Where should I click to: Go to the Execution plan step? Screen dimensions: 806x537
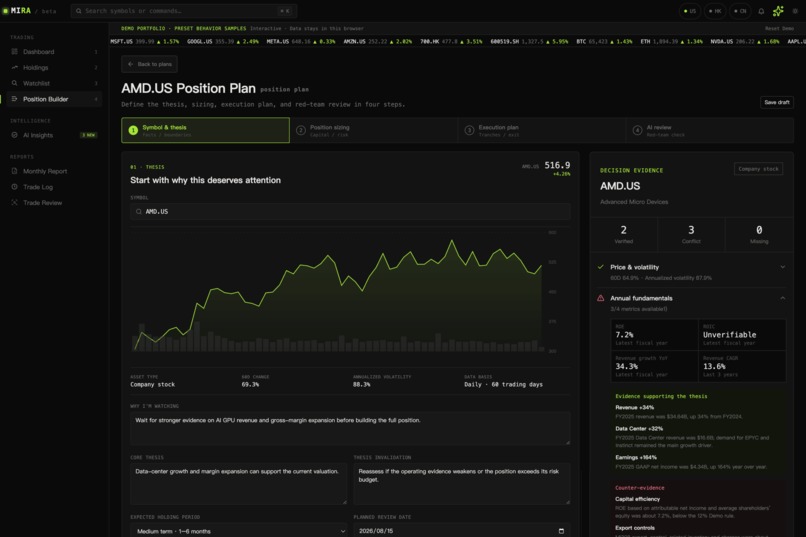[x=542, y=130]
